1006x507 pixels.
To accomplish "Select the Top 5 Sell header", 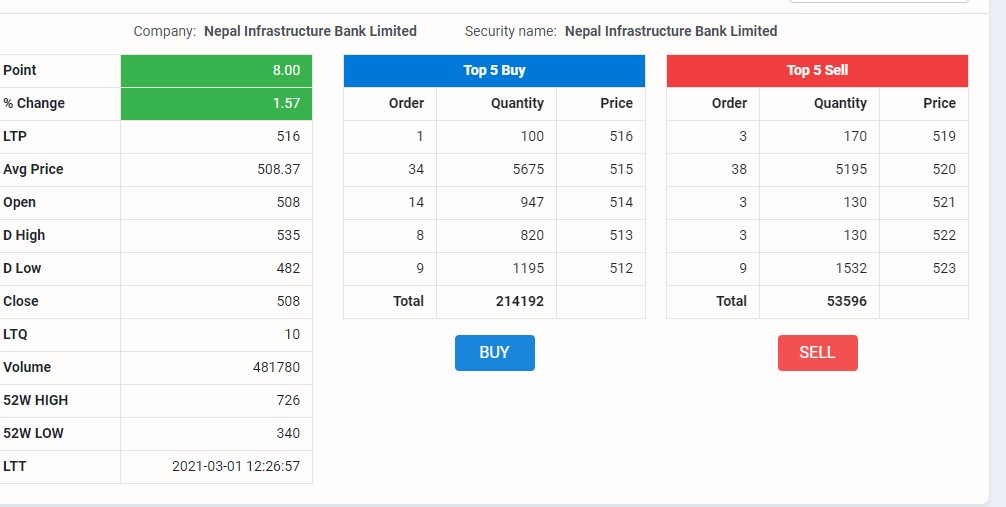I will click(817, 71).
